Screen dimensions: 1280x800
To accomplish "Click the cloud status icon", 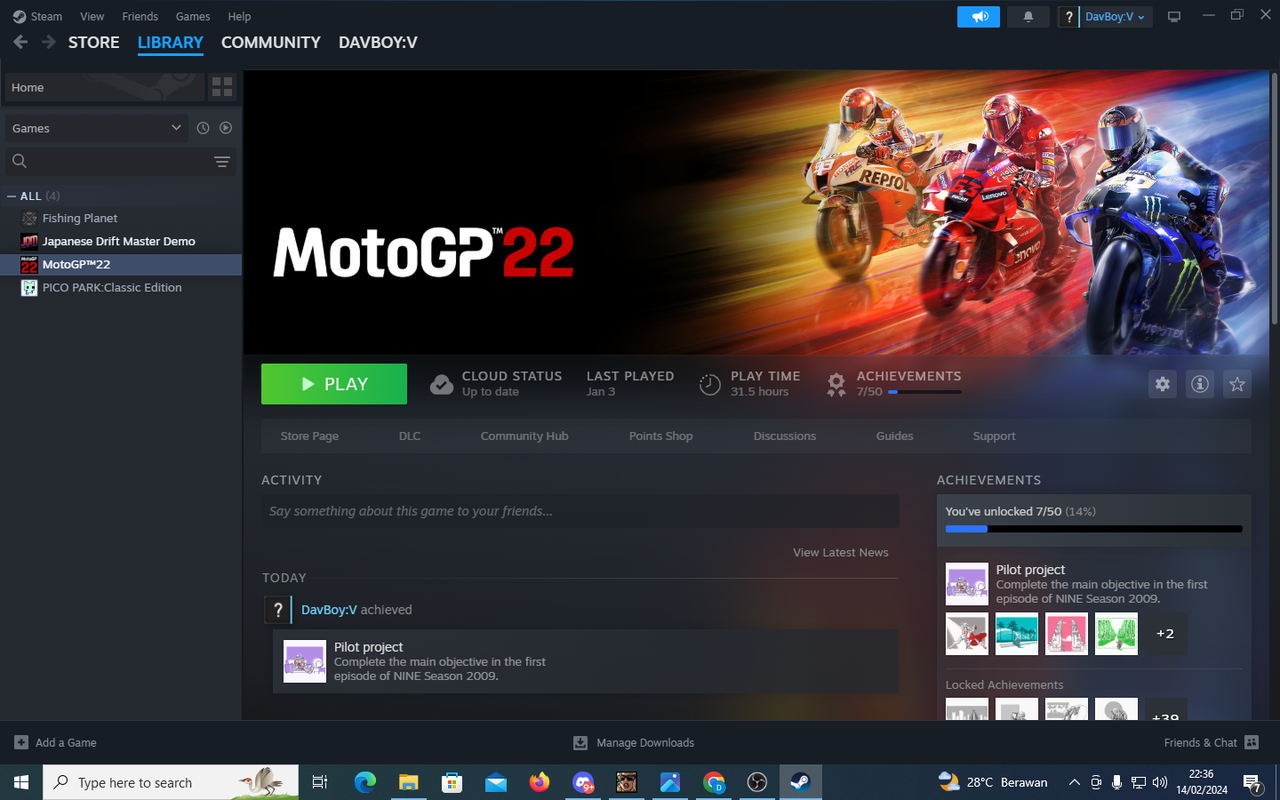I will point(442,384).
